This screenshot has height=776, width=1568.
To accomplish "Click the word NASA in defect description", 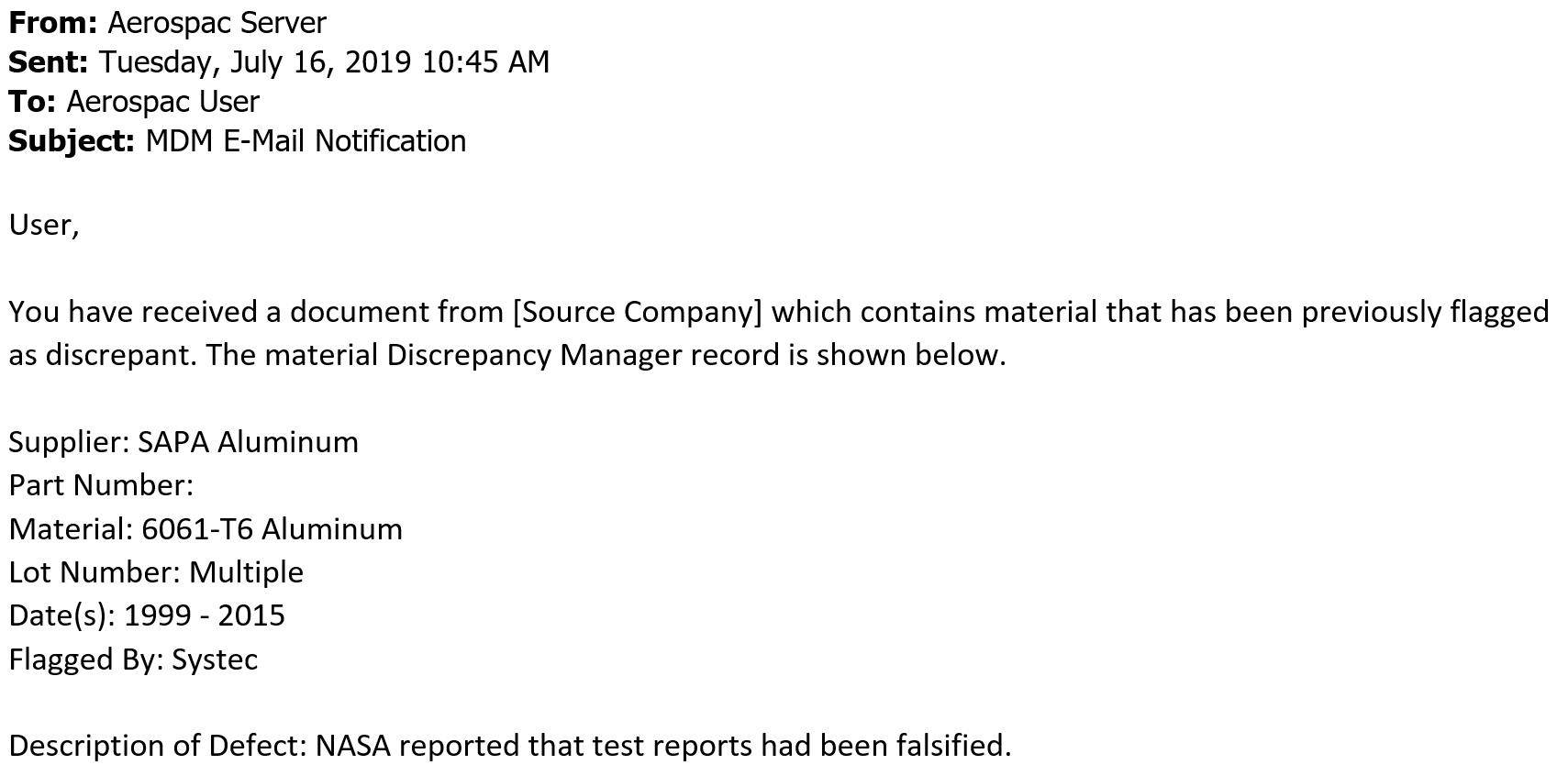I will (x=353, y=746).
